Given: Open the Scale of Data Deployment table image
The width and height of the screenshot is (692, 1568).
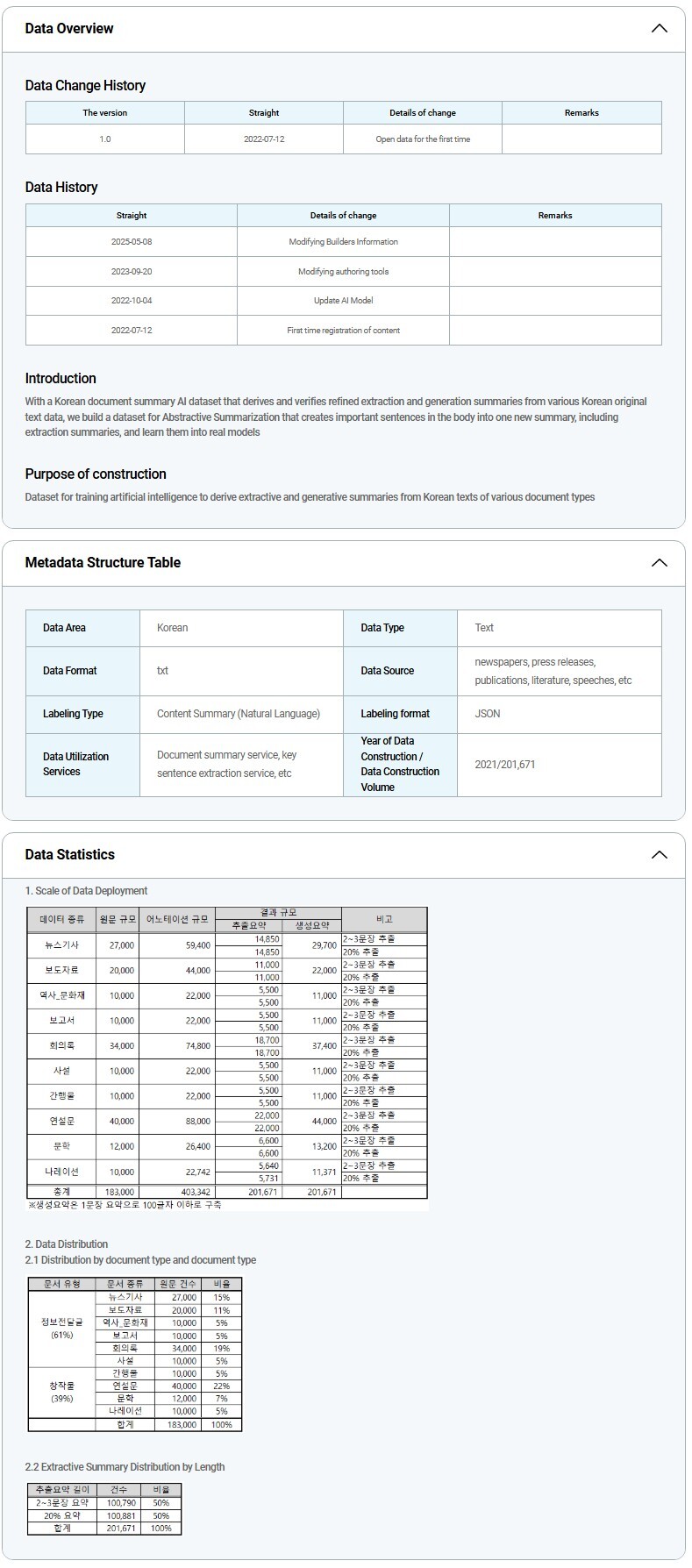Looking at the screenshot, I should point(227,1058).
